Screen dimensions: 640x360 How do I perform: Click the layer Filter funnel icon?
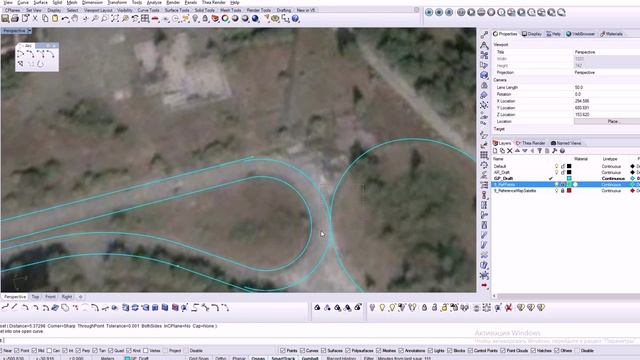point(539,151)
